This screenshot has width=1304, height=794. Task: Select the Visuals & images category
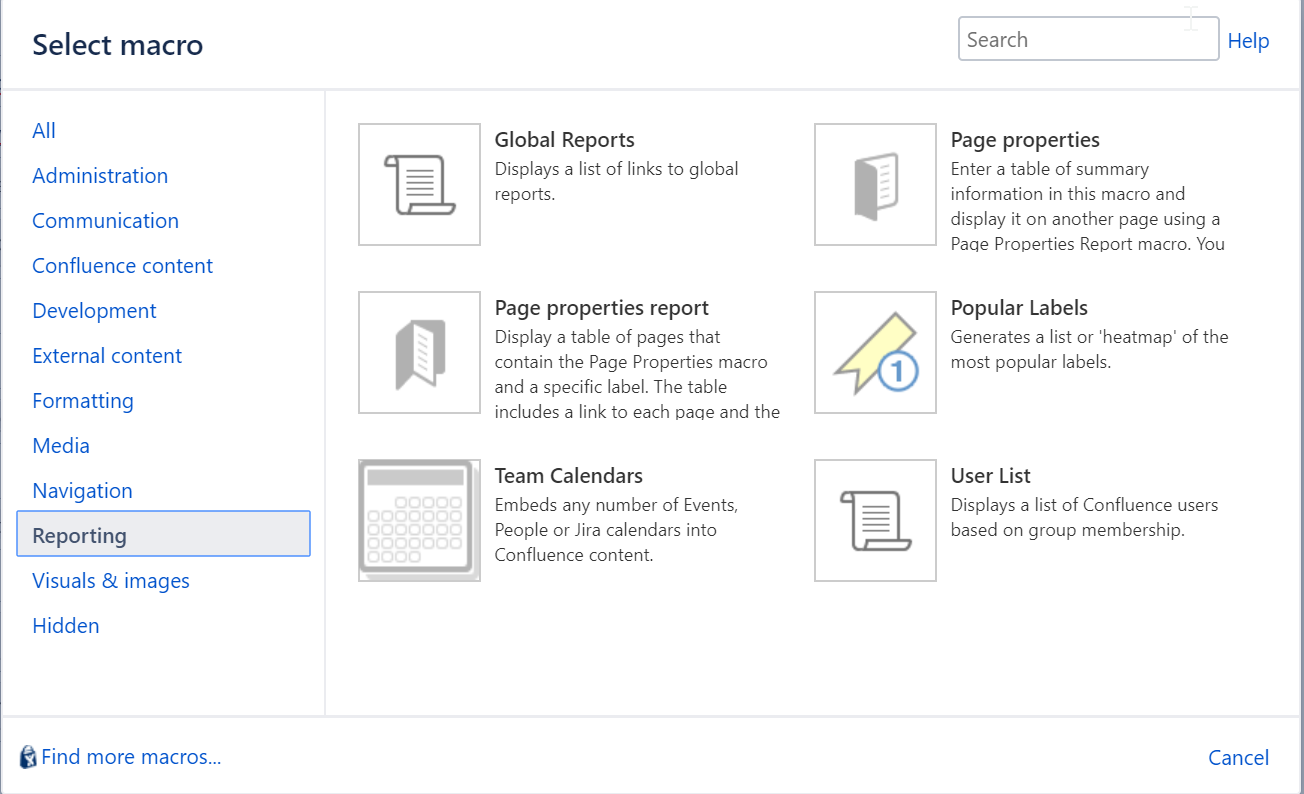(x=111, y=580)
